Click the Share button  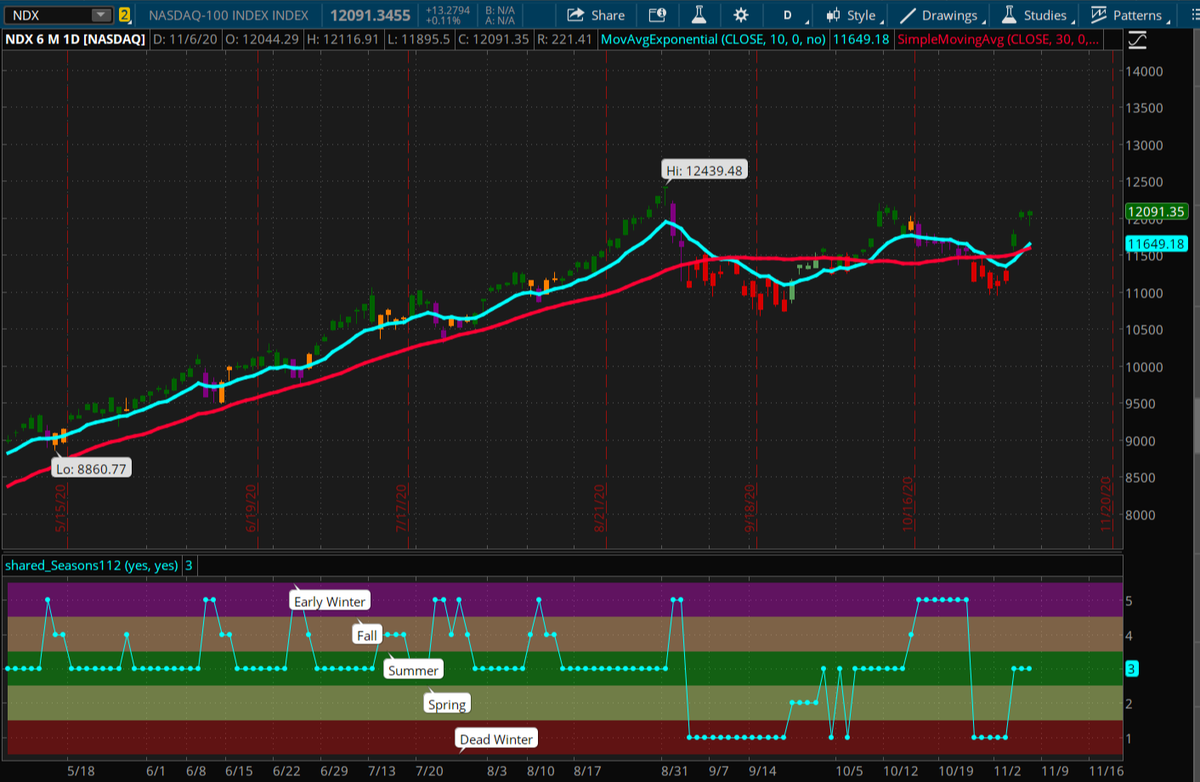click(596, 15)
